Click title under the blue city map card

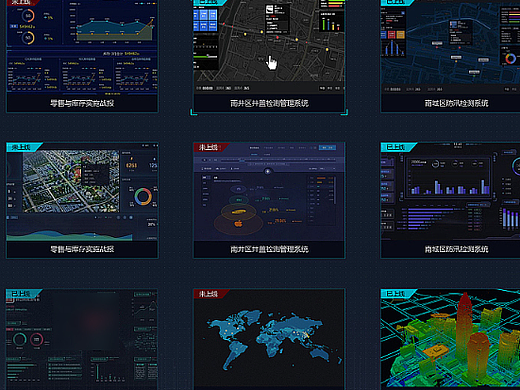coord(456,103)
